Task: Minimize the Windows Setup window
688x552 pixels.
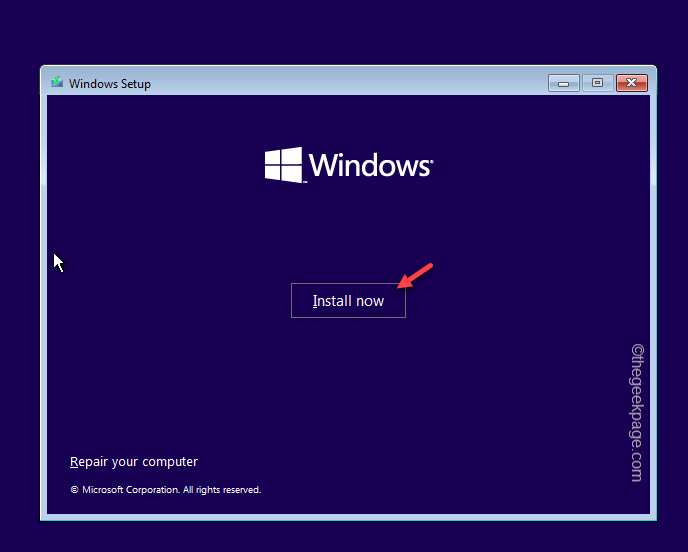Action: click(564, 83)
